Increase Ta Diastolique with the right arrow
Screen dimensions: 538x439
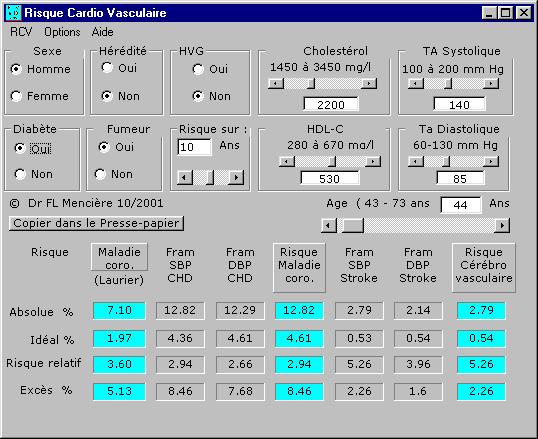[x=491, y=161]
